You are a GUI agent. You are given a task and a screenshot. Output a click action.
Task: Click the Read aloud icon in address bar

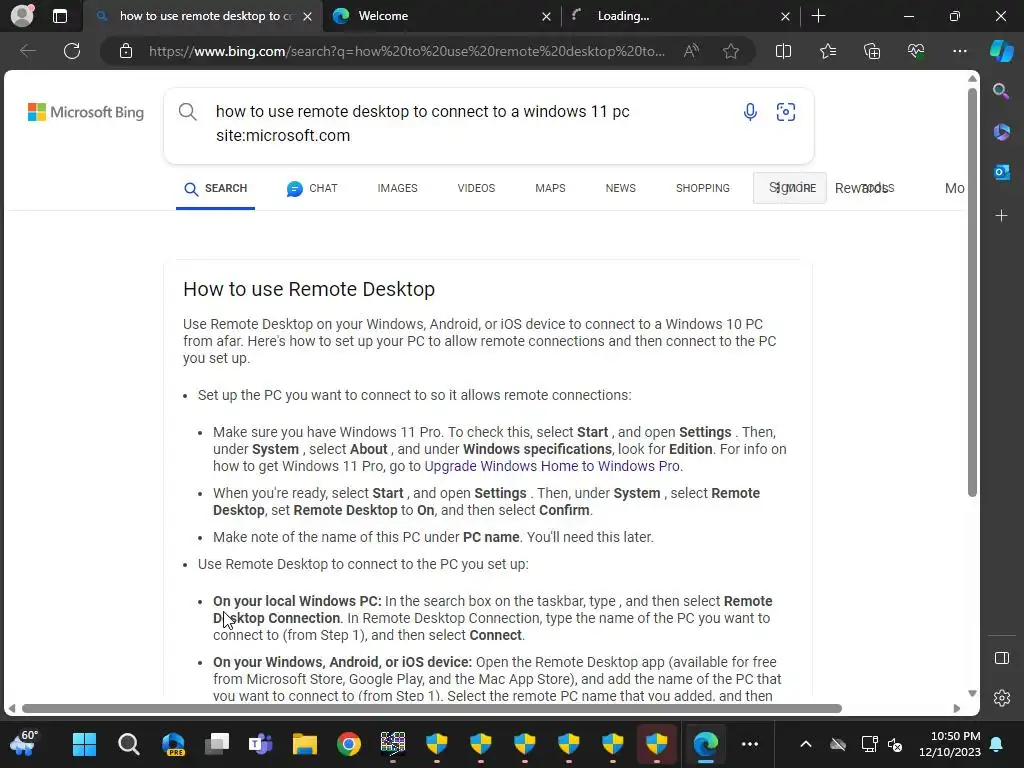691,51
